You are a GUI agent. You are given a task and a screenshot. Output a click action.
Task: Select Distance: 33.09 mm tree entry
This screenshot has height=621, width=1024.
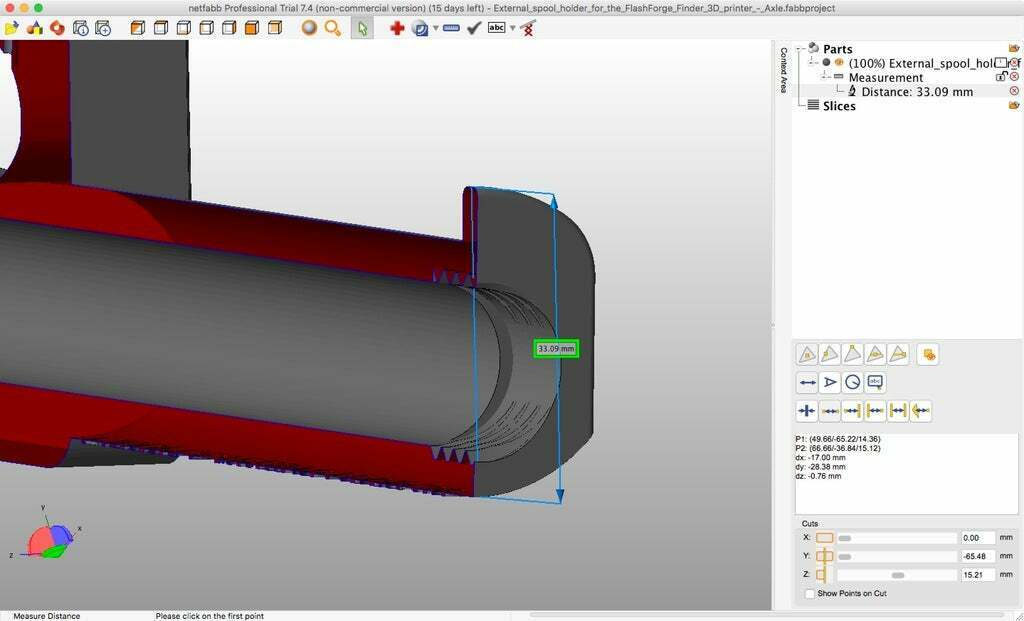(x=916, y=92)
